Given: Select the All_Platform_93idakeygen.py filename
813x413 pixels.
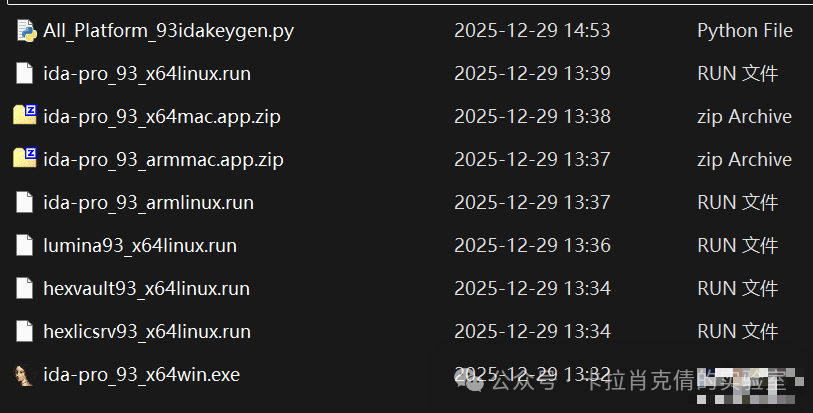Looking at the screenshot, I should tap(169, 31).
